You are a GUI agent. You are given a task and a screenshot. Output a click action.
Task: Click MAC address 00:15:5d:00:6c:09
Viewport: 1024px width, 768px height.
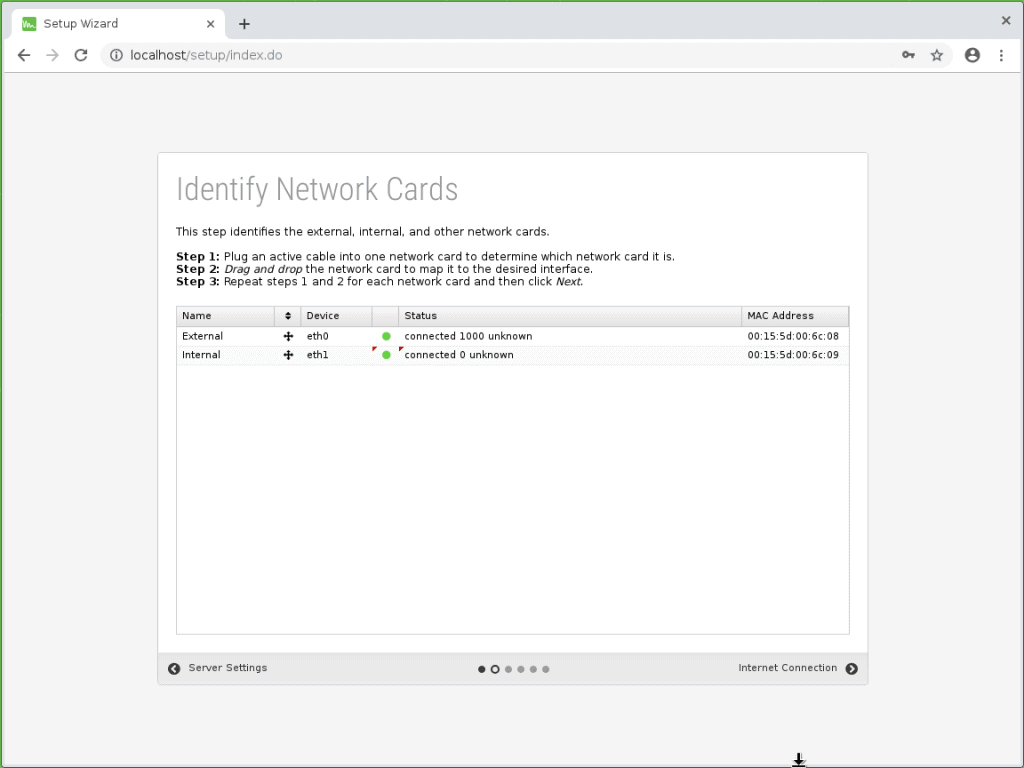pyautogui.click(x=793, y=355)
